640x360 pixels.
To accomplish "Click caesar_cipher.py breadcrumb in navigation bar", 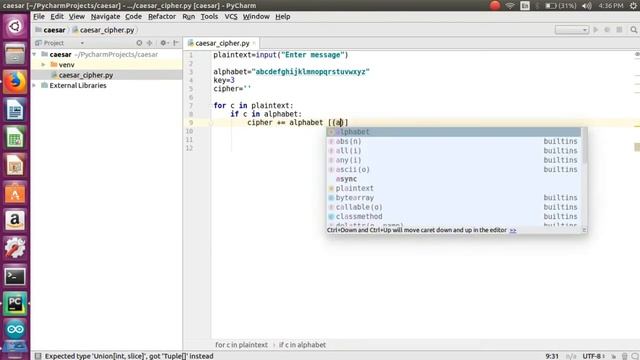I will pos(103,30).
